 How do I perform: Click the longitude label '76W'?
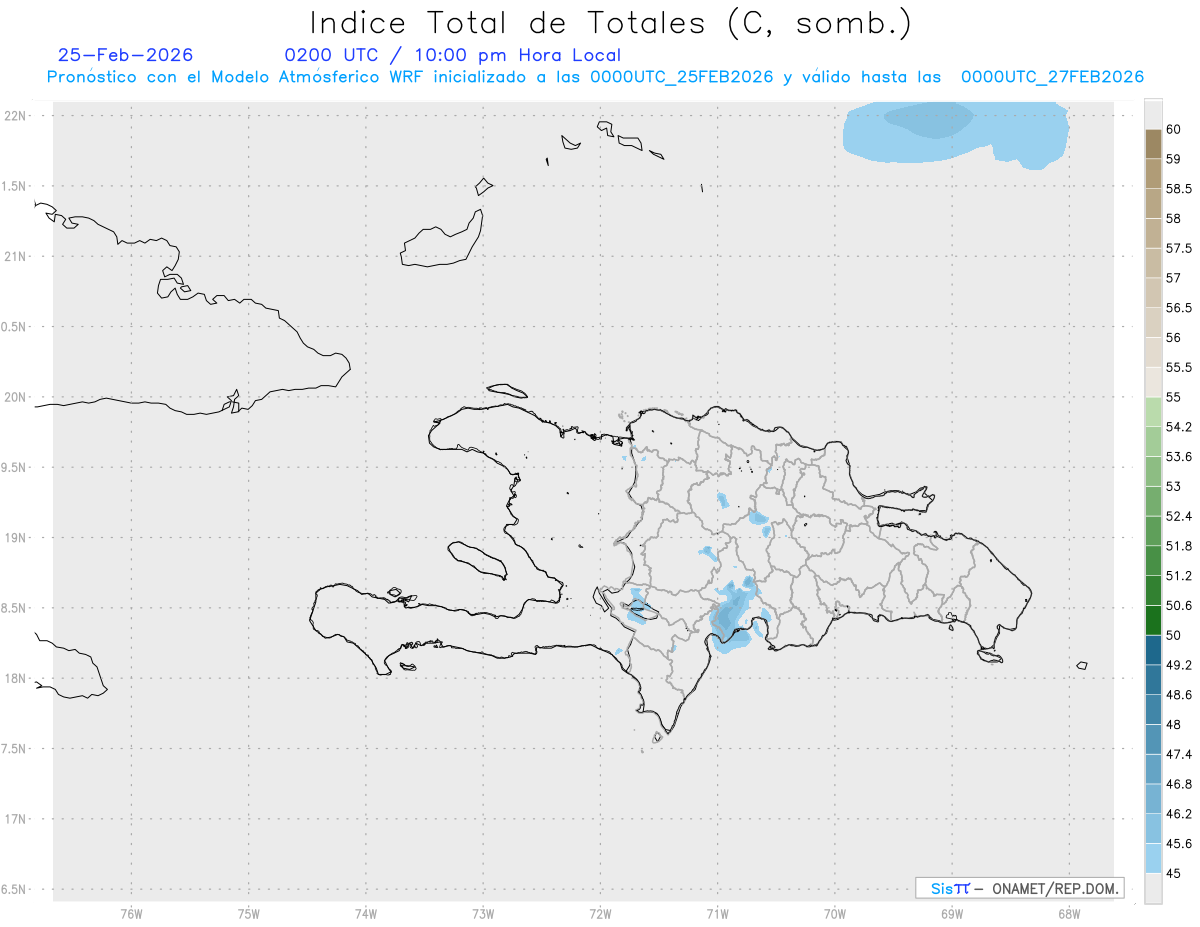pyautogui.click(x=131, y=913)
